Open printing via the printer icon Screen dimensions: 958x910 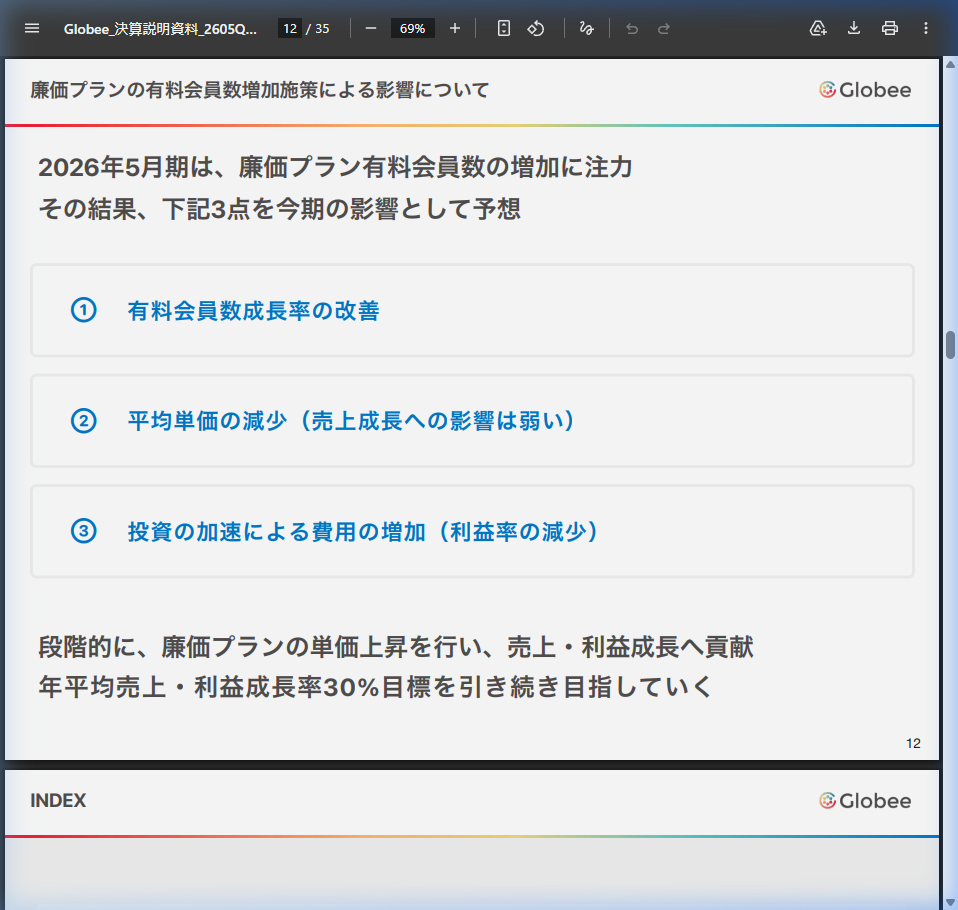pos(889,28)
